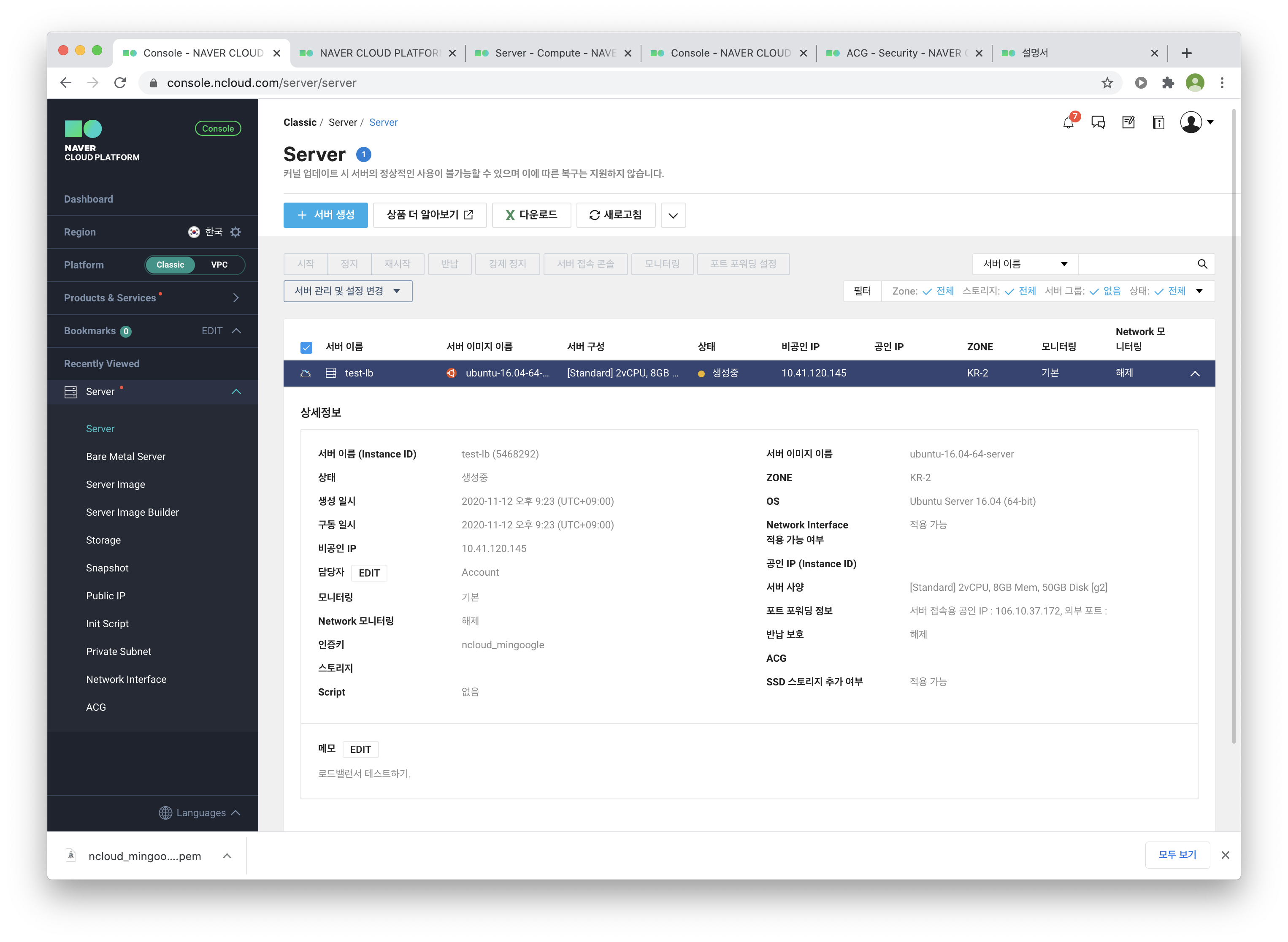Click the Region settings gear icon
Viewport: 1288px width, 942px height.
click(x=235, y=232)
